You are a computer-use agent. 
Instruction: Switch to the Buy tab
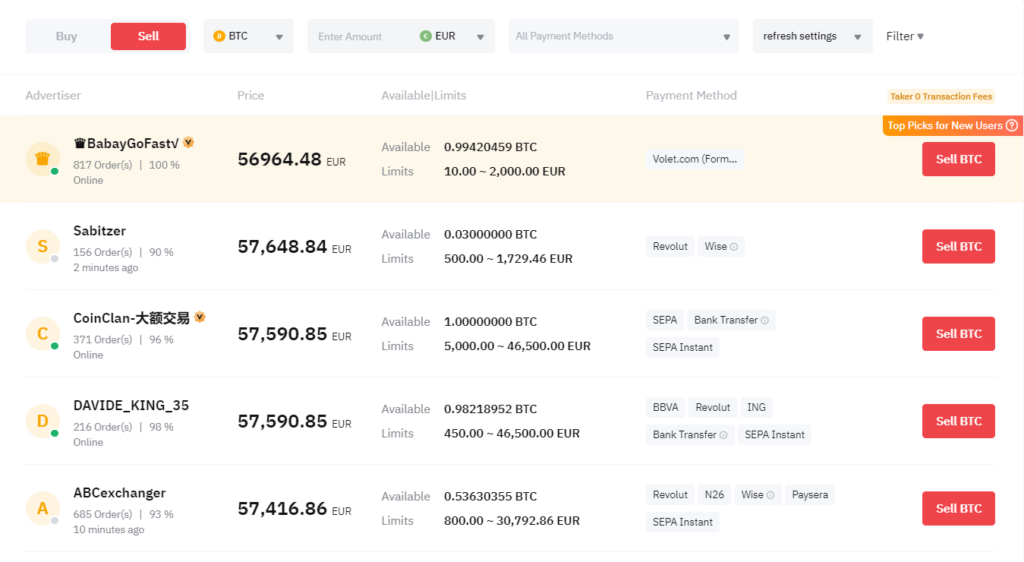66,37
